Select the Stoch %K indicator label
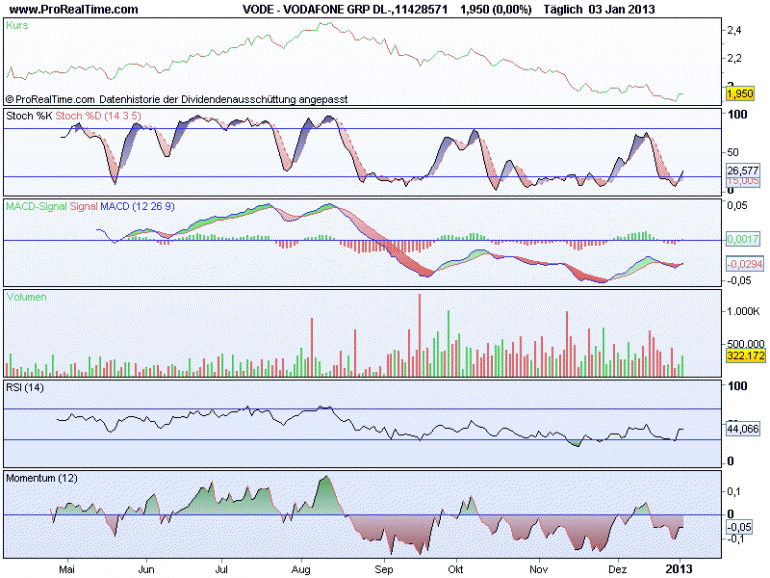Screen dimensions: 770x578 pyautogui.click(x=29, y=116)
